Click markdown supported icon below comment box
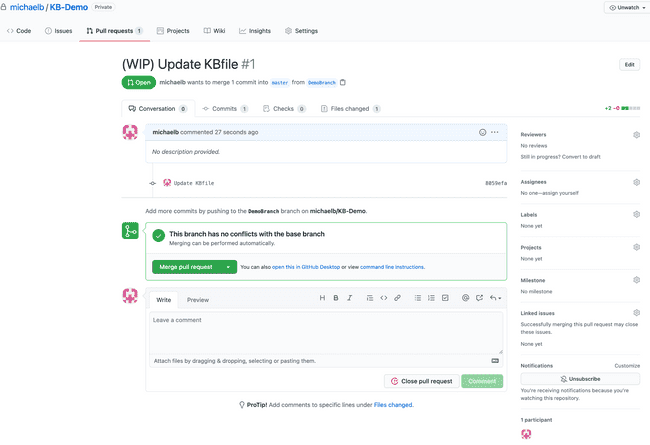The width and height of the screenshot is (650, 445). (495, 361)
